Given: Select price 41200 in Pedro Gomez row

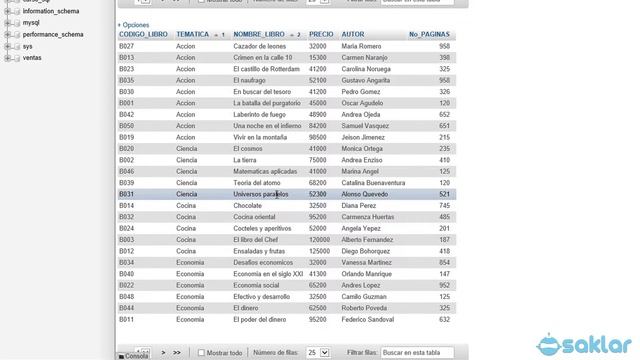Looking at the screenshot, I should pos(318,92).
